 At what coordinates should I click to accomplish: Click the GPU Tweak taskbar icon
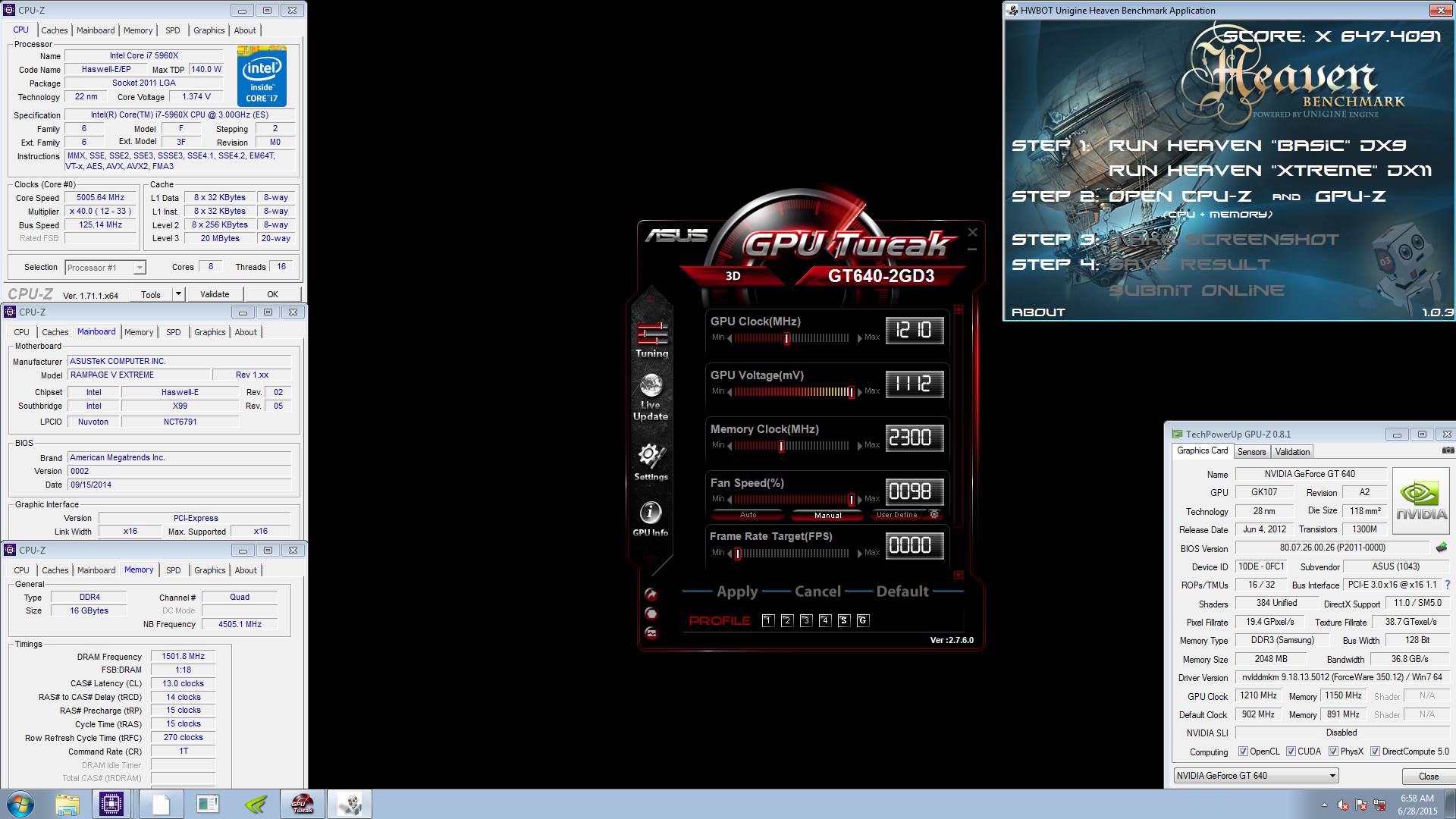[303, 804]
